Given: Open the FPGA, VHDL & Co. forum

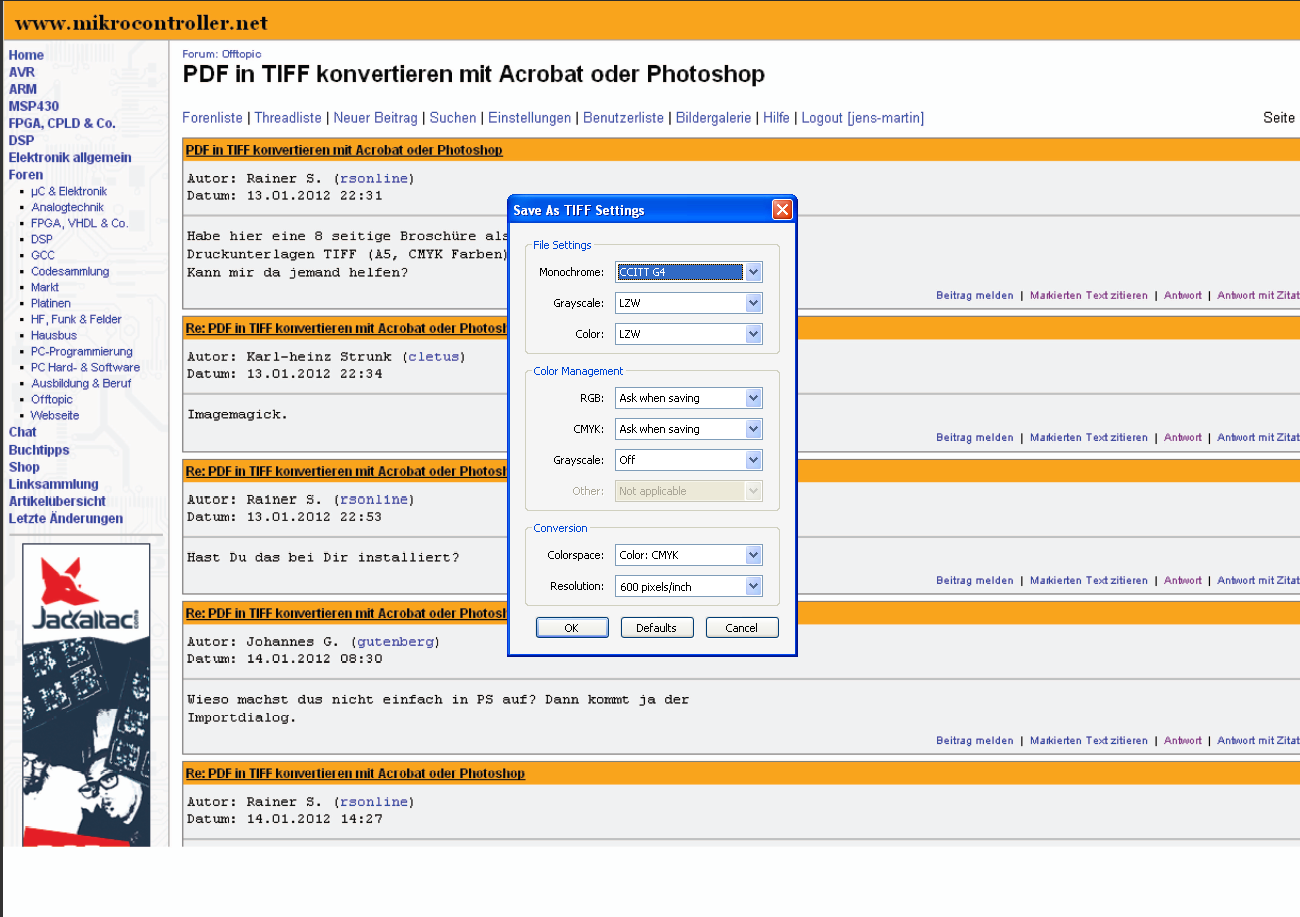Looking at the screenshot, I should click(80, 223).
